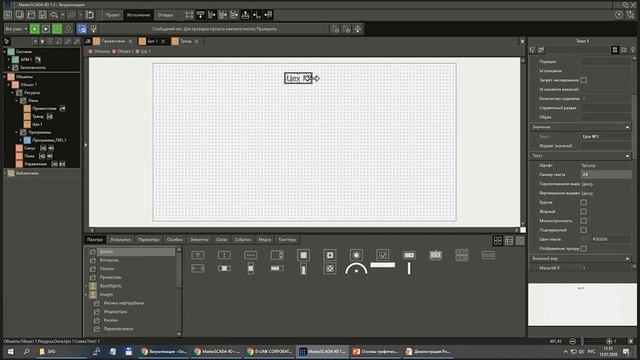This screenshot has height=360, width=640.
Task: Click the zoom in plus icon in status bar
Action: 609,341
